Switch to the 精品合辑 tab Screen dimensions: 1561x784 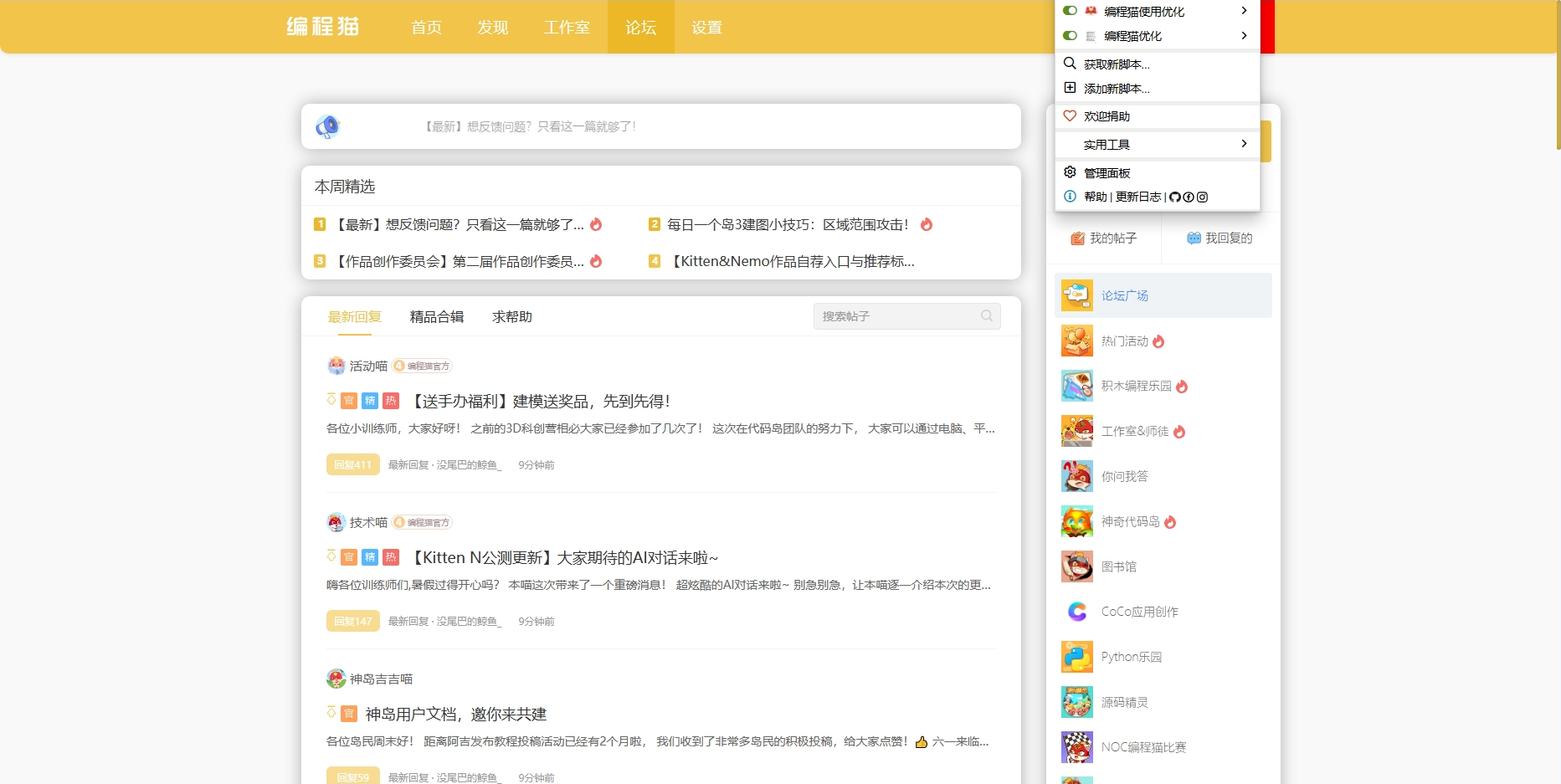click(437, 316)
